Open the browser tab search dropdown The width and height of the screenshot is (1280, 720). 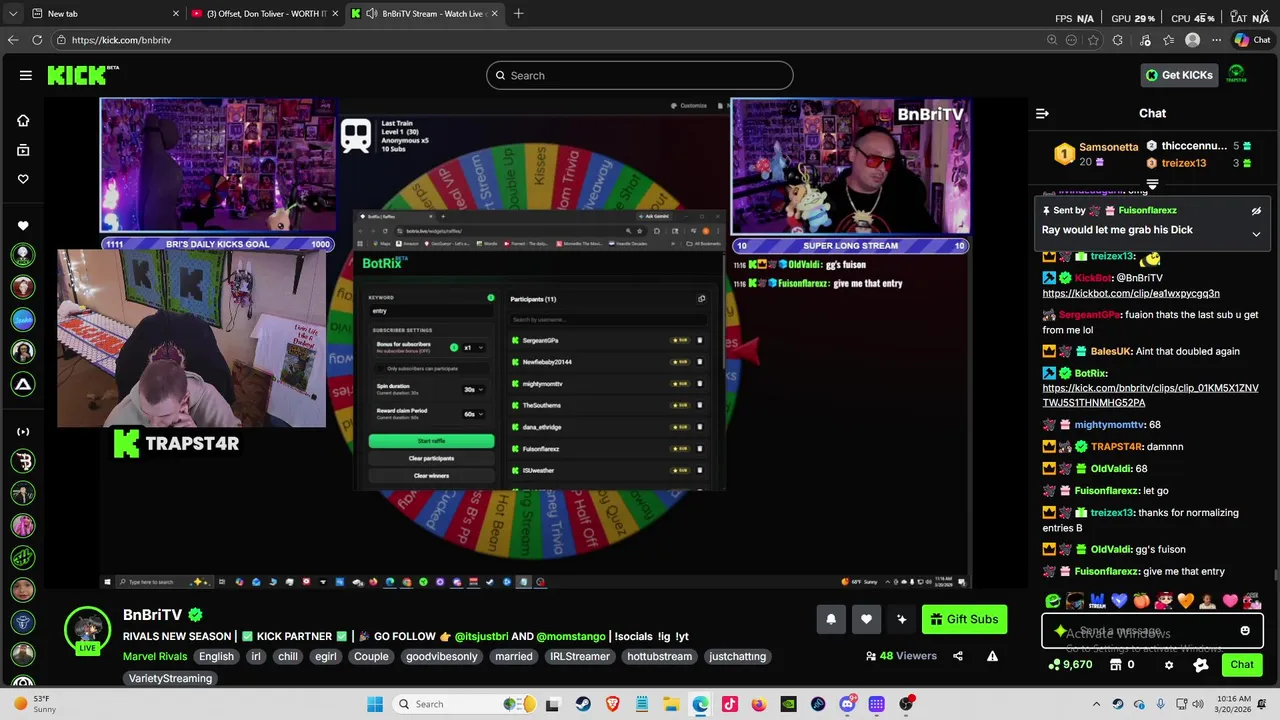click(x=13, y=14)
